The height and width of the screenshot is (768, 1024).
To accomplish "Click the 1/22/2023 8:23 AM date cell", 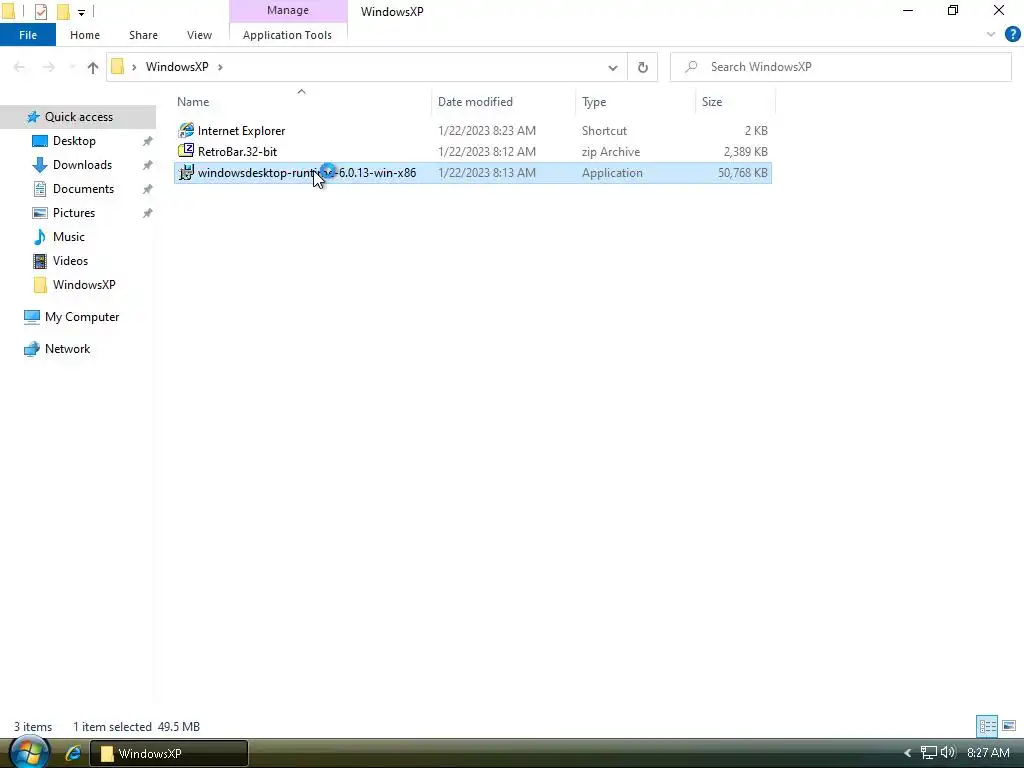I will click(487, 131).
